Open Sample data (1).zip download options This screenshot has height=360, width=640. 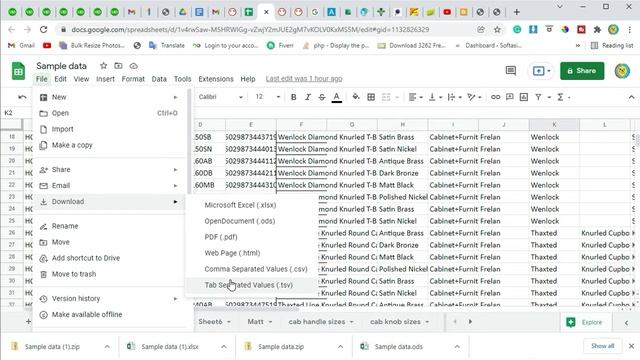(107, 347)
